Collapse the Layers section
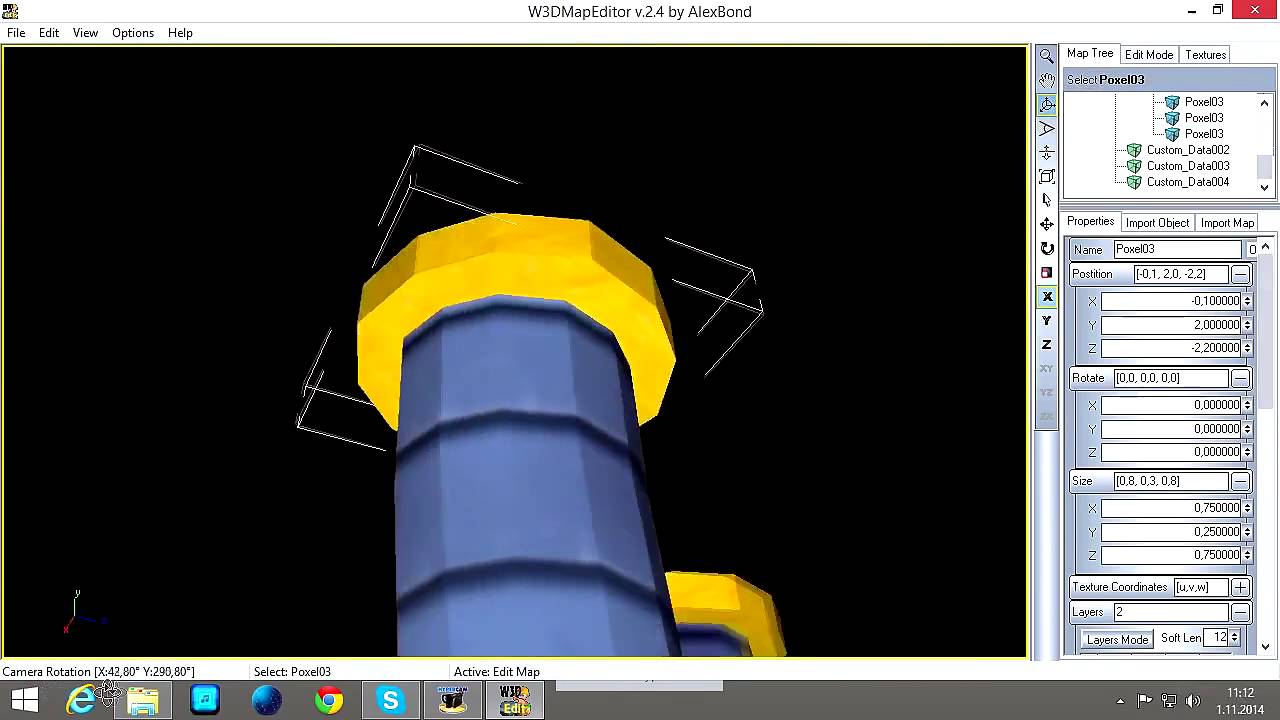Image resolution: width=1280 pixels, height=720 pixels. pyautogui.click(x=1240, y=612)
